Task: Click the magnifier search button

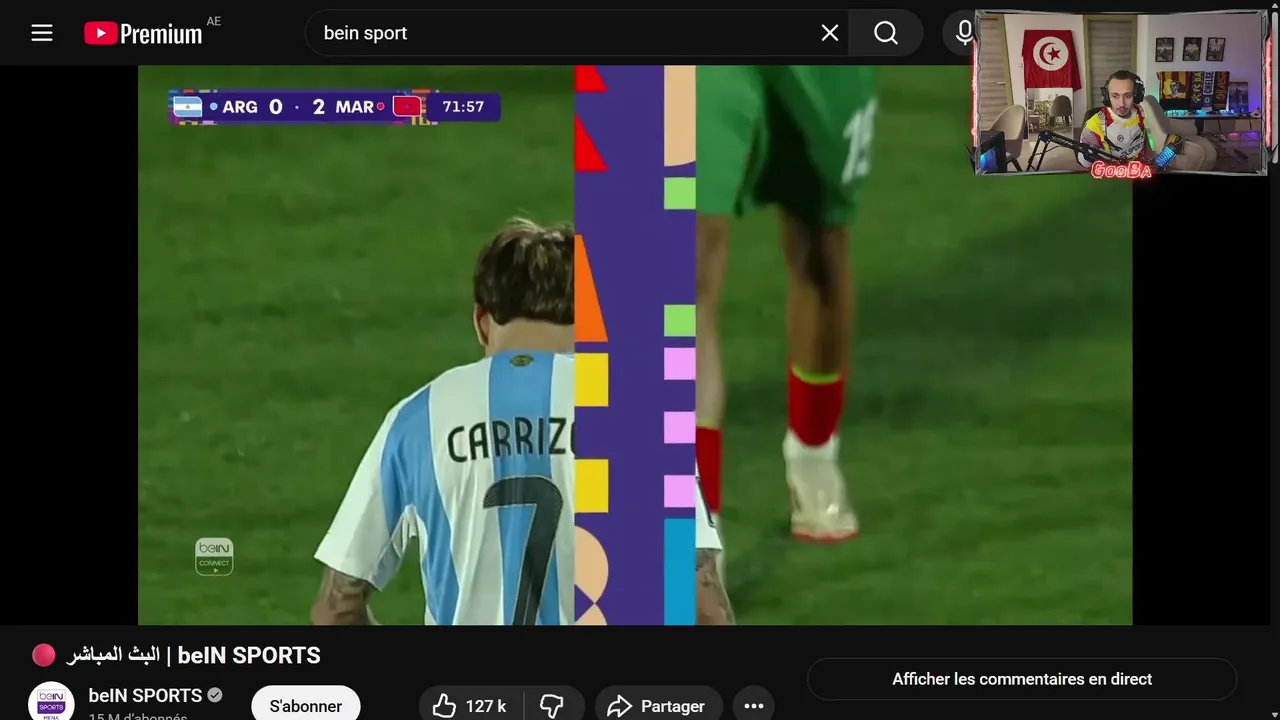Action: pos(886,33)
